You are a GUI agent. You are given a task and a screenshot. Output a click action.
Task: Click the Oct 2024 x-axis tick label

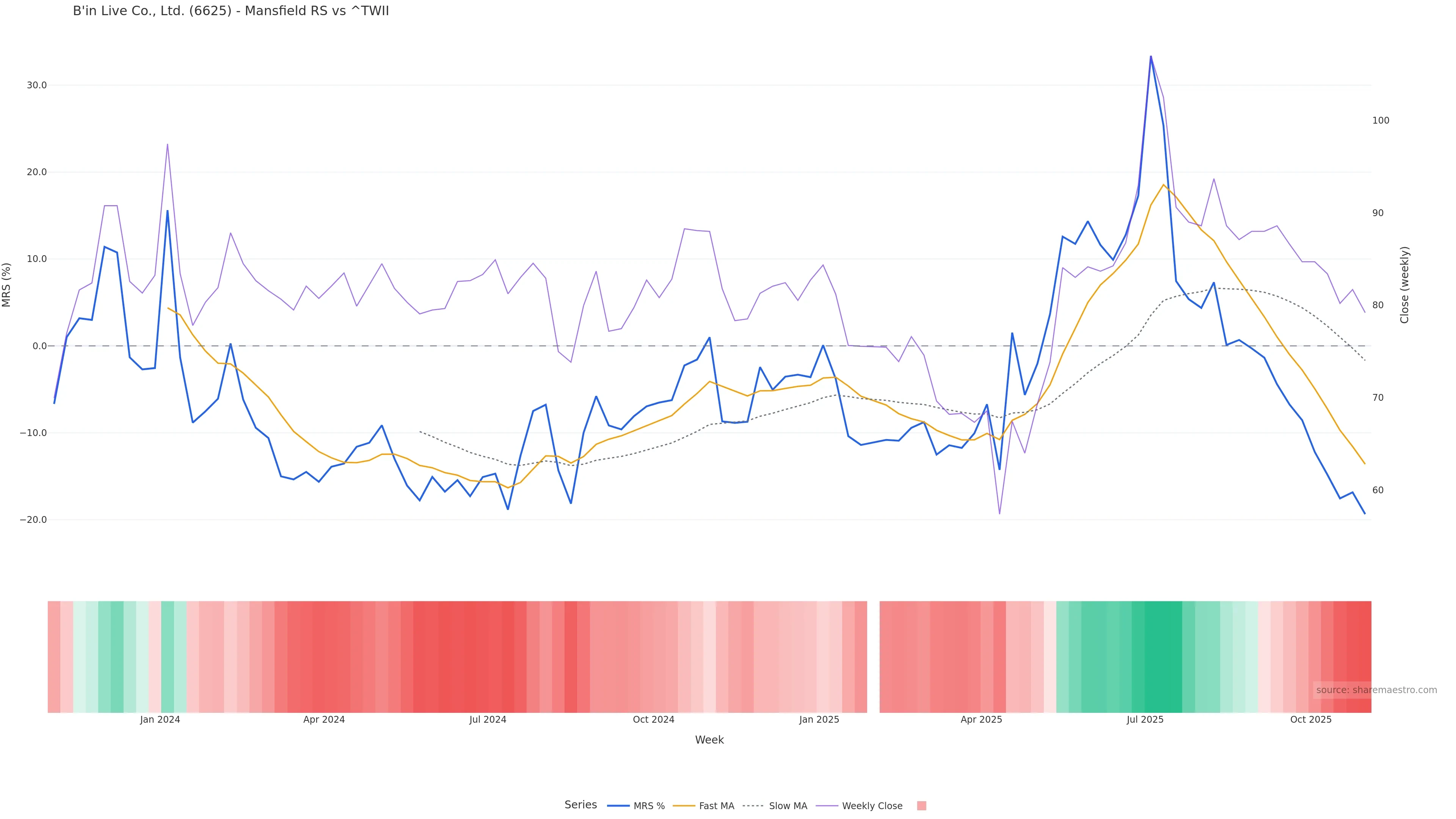coord(653,720)
